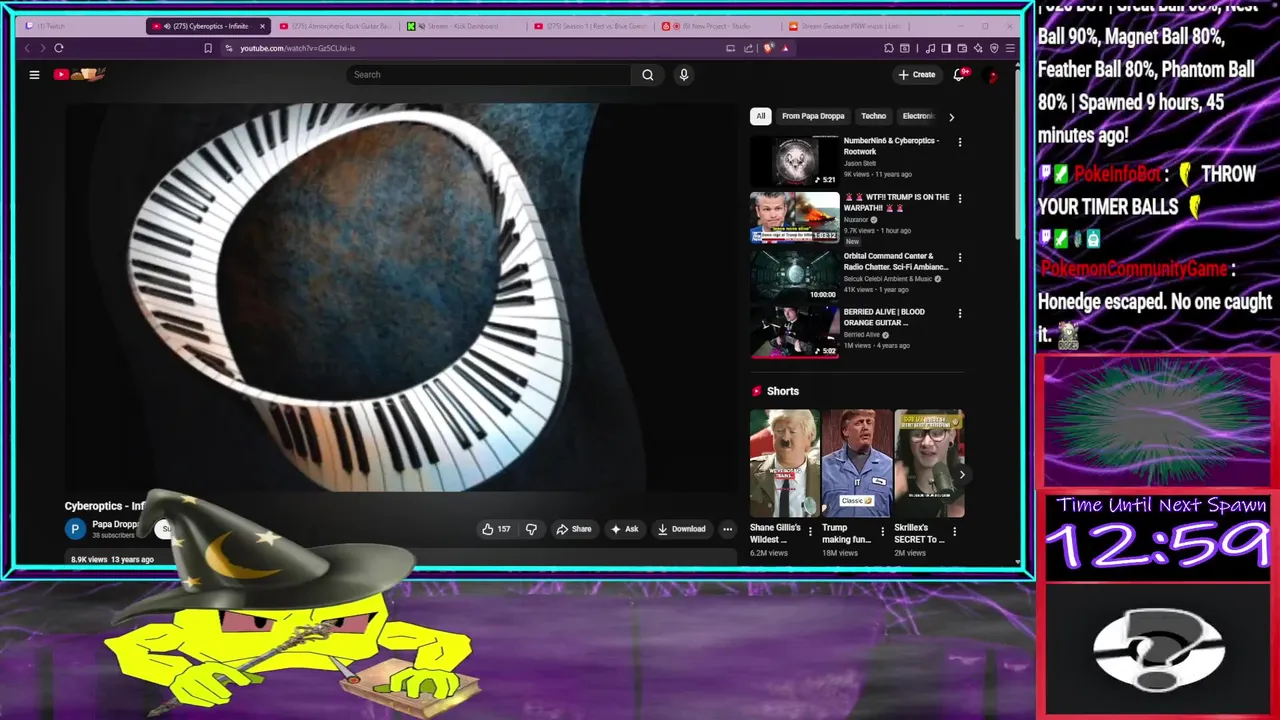Click the YouTube logo

click(80, 74)
